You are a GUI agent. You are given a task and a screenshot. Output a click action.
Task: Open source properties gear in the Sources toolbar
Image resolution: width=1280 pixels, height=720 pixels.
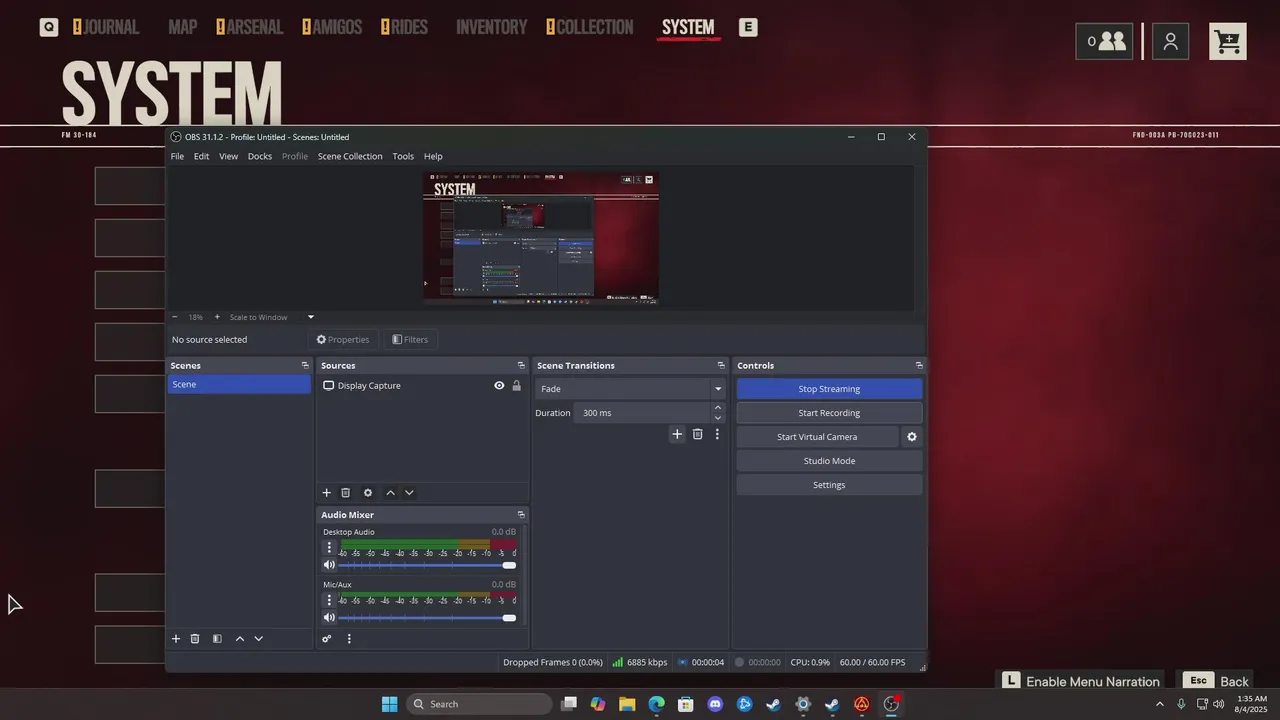(x=368, y=493)
